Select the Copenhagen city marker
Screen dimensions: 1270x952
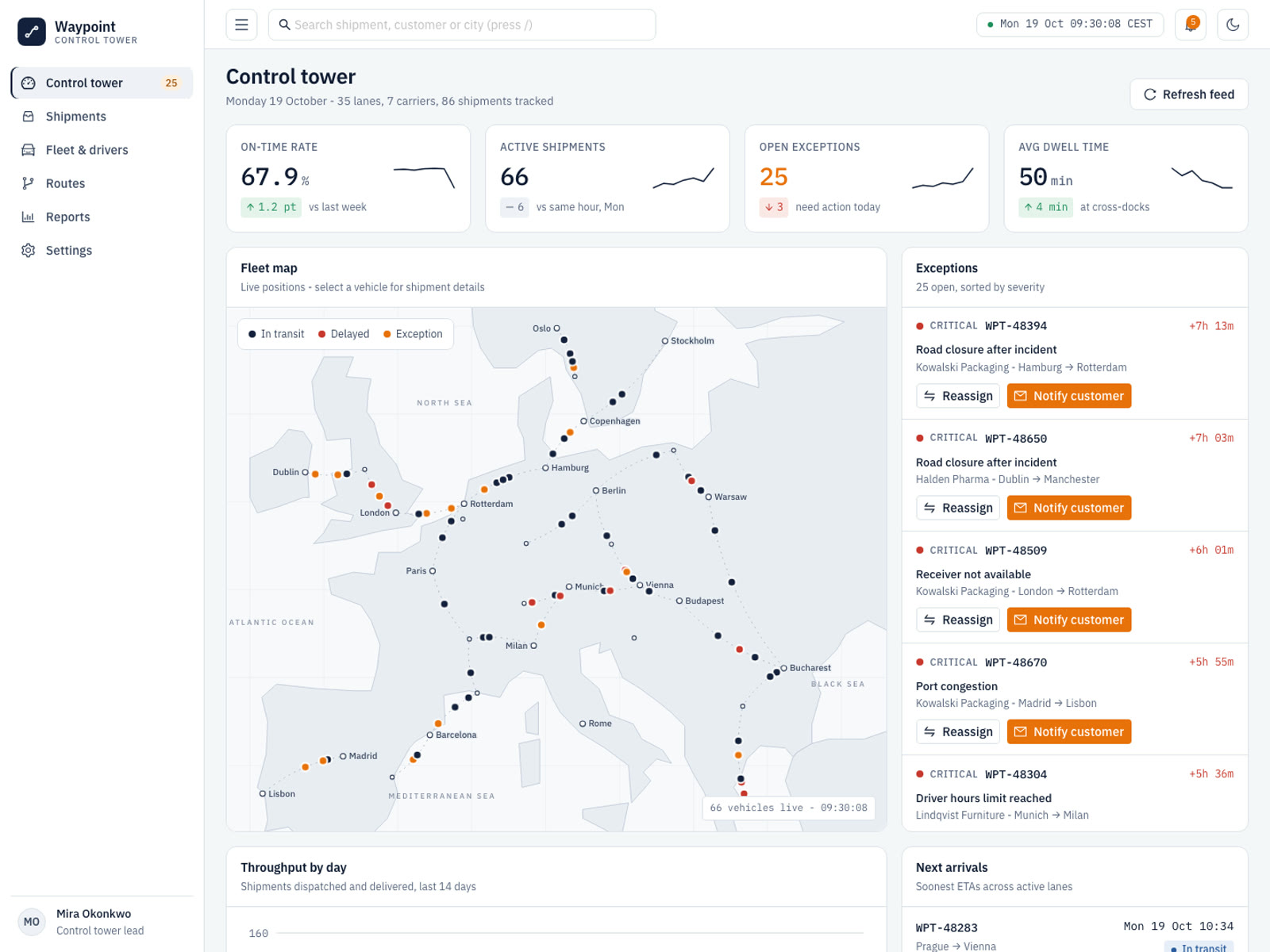pyautogui.click(x=583, y=421)
